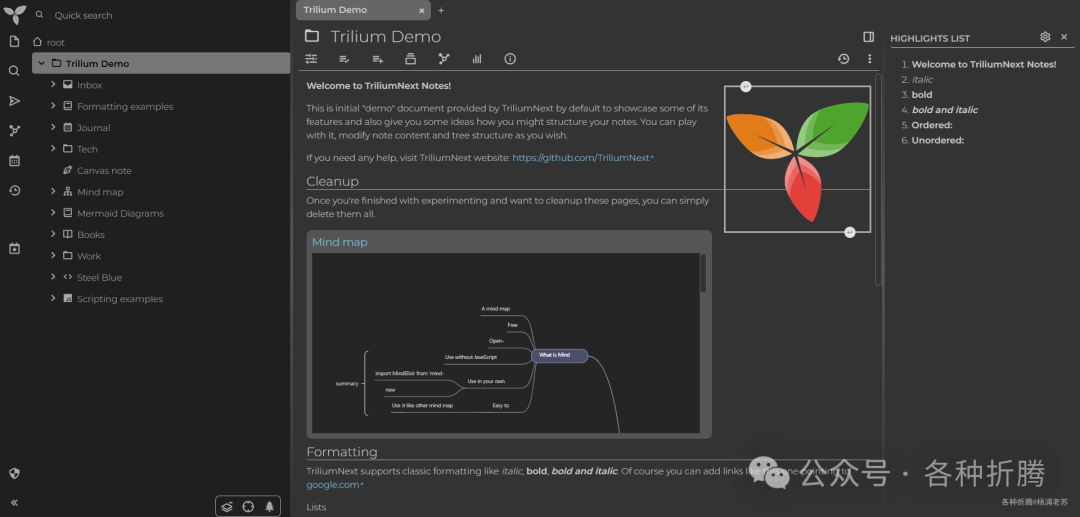Screen dimensions: 1080x517
Task: Open recent changes history sidebar icon
Action: point(14,191)
